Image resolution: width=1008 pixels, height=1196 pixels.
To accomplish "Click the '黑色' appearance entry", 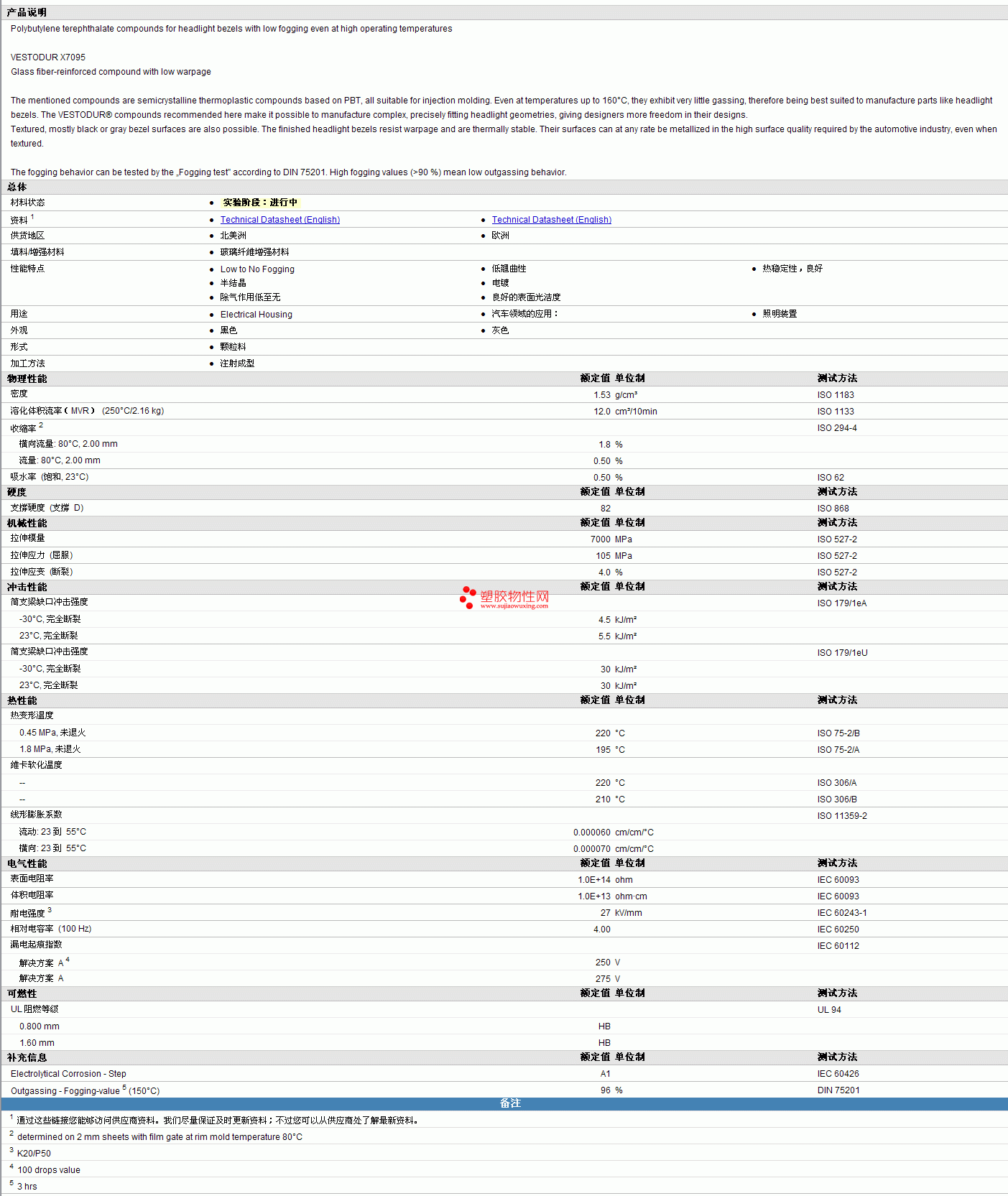I will point(229,330).
